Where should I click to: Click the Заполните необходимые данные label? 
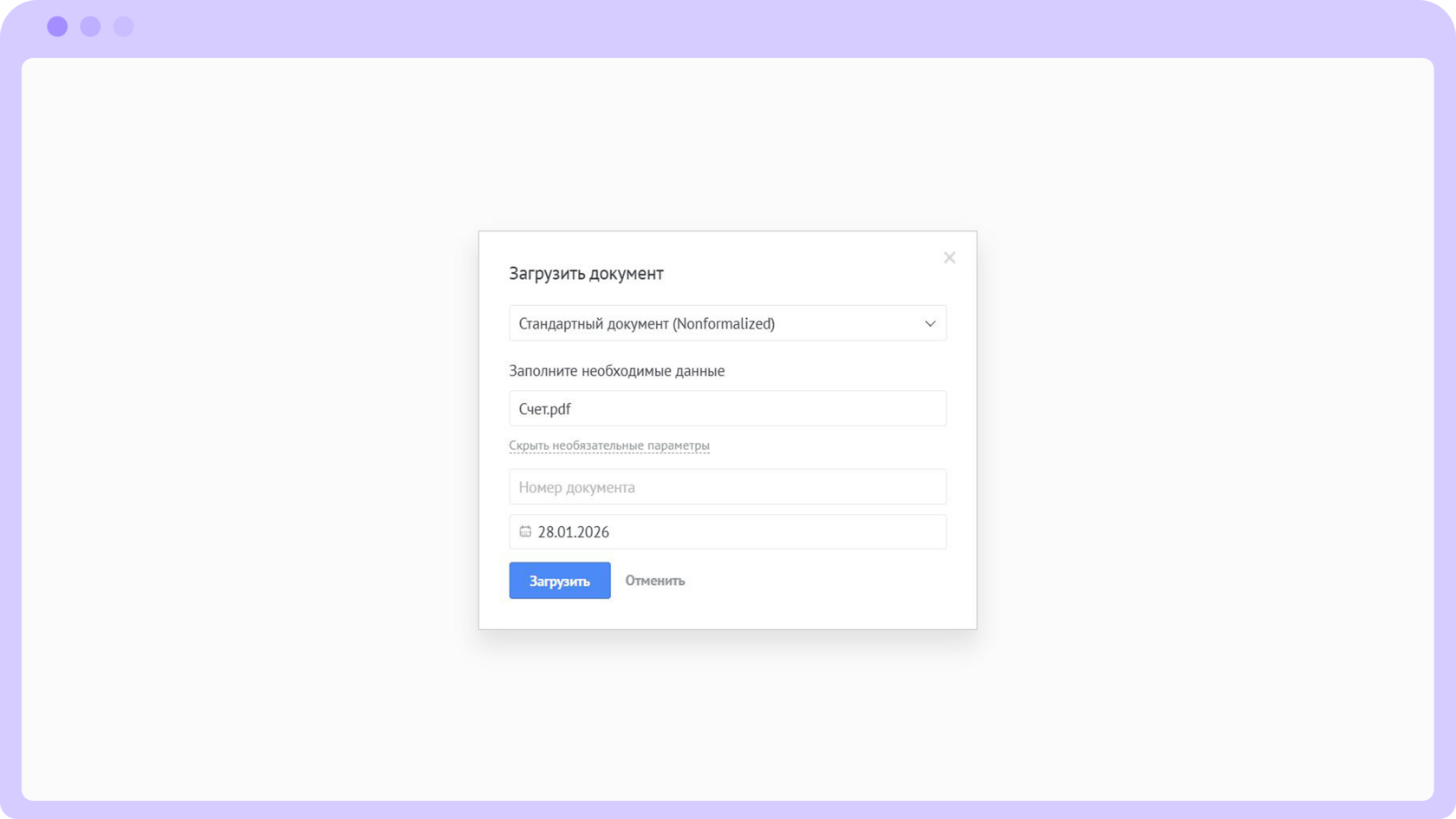click(x=616, y=371)
